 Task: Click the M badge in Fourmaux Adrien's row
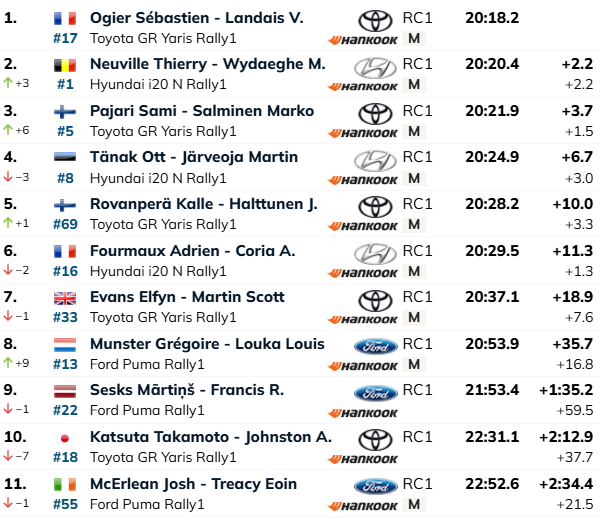pos(414,271)
